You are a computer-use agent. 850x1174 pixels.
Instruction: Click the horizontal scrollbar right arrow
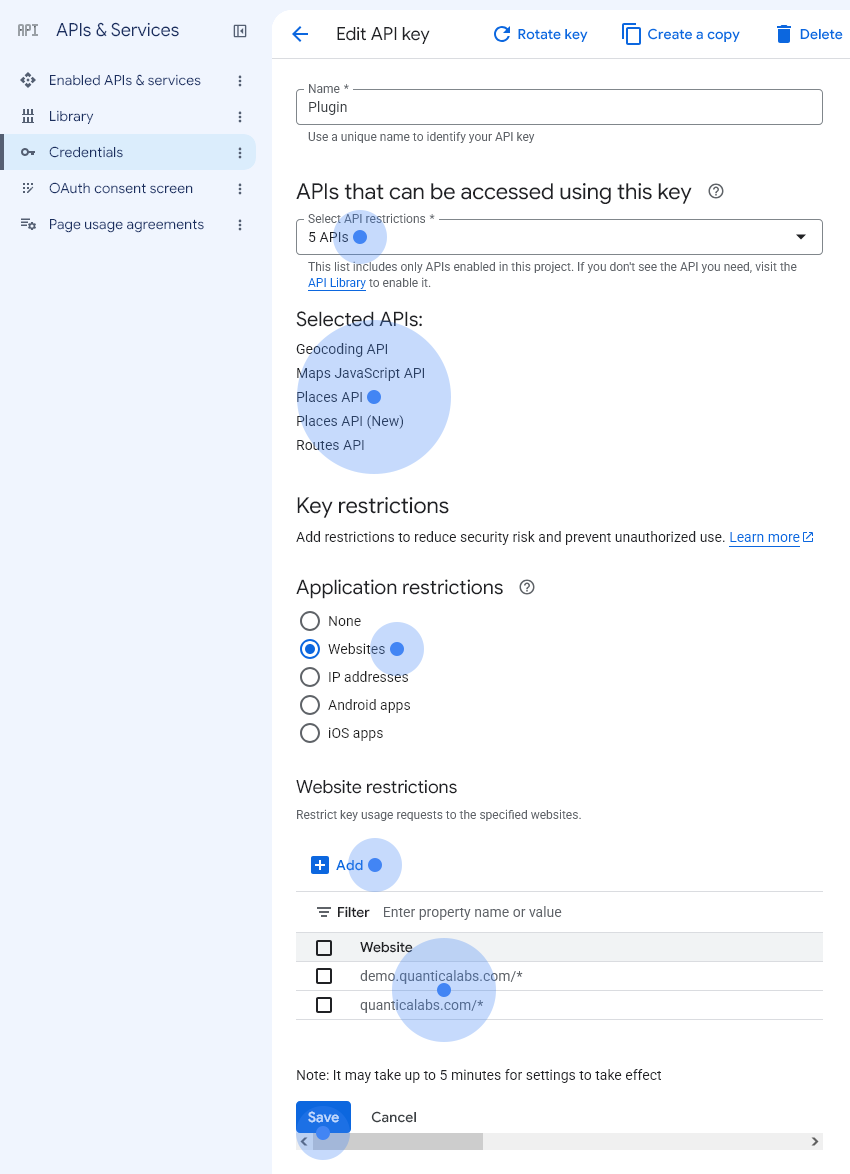[x=815, y=1142]
